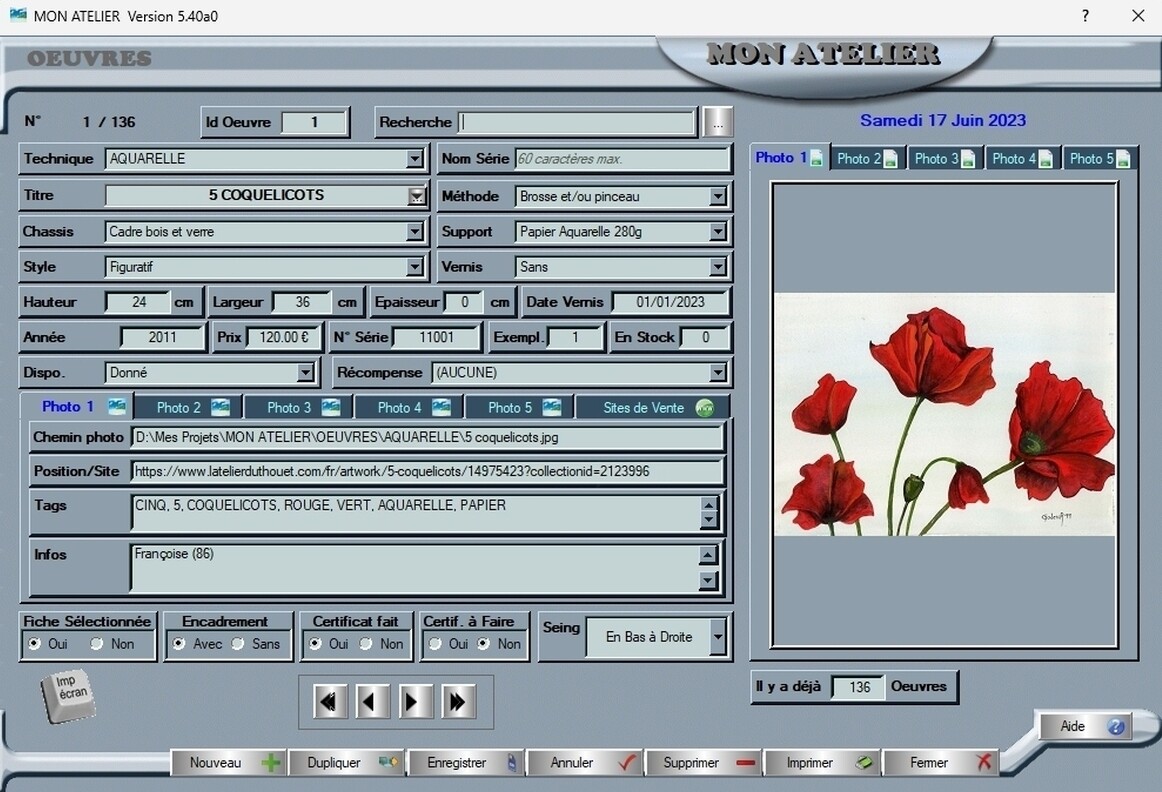Open the Photo 3 tab above Chemin photo
Image resolution: width=1162 pixels, height=792 pixels.
pyautogui.click(x=299, y=407)
